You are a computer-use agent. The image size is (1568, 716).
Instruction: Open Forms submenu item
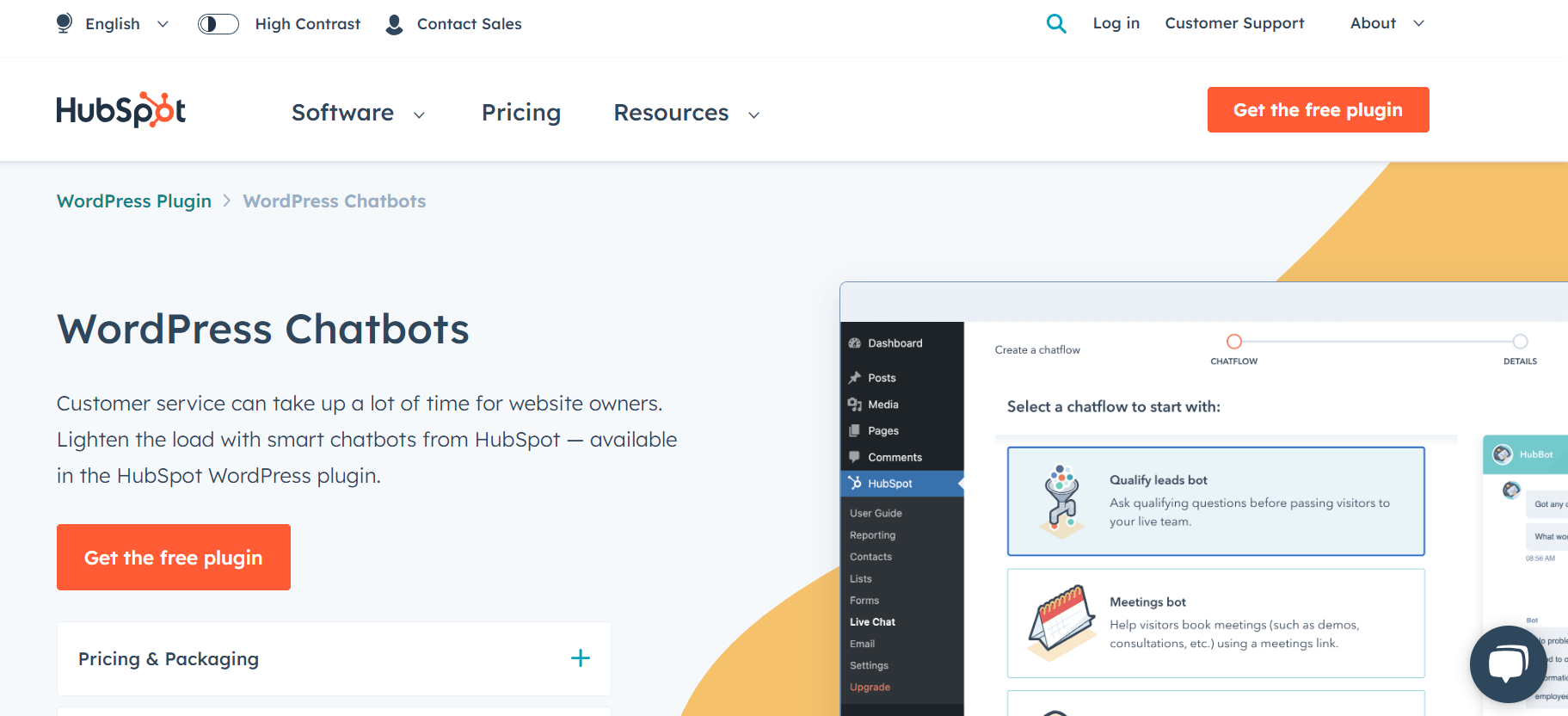point(864,601)
